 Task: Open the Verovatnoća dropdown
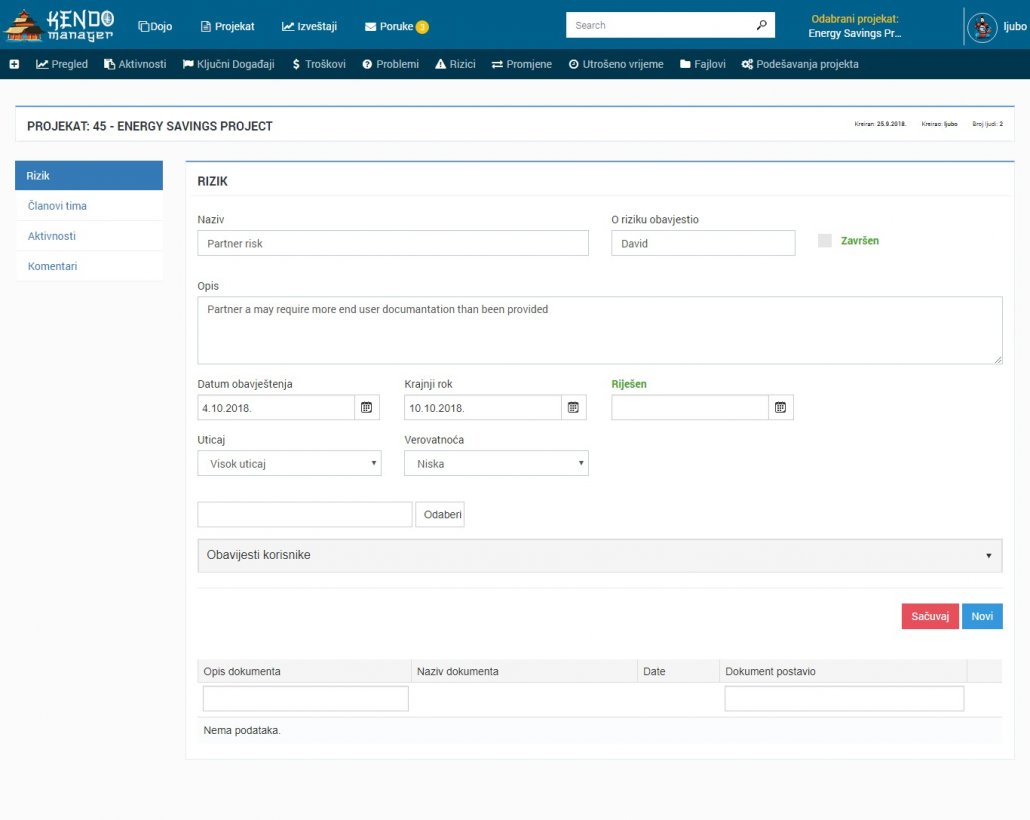point(496,463)
